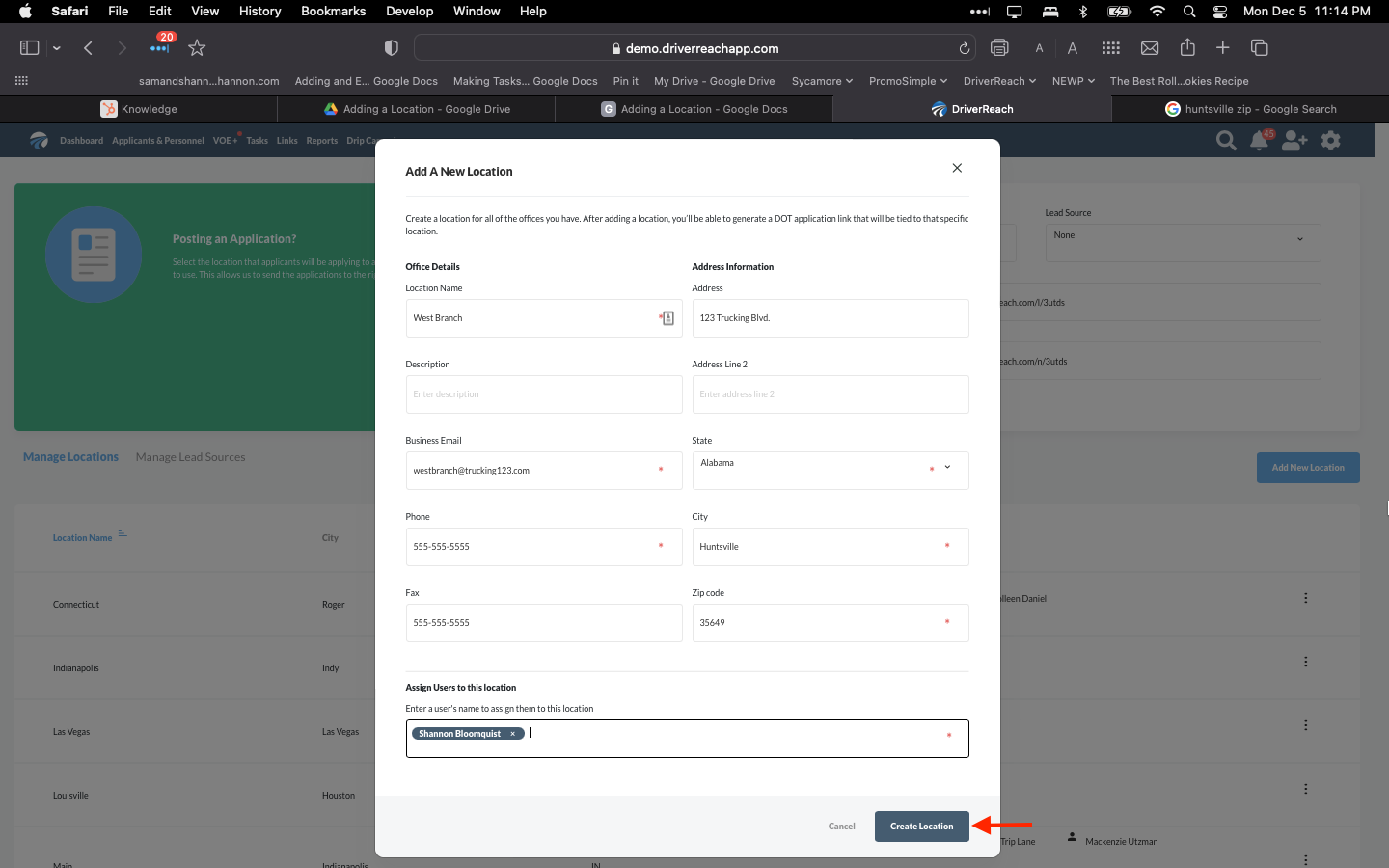Open options menu for Connecticut row
This screenshot has width=1389, height=868.
tap(1306, 598)
